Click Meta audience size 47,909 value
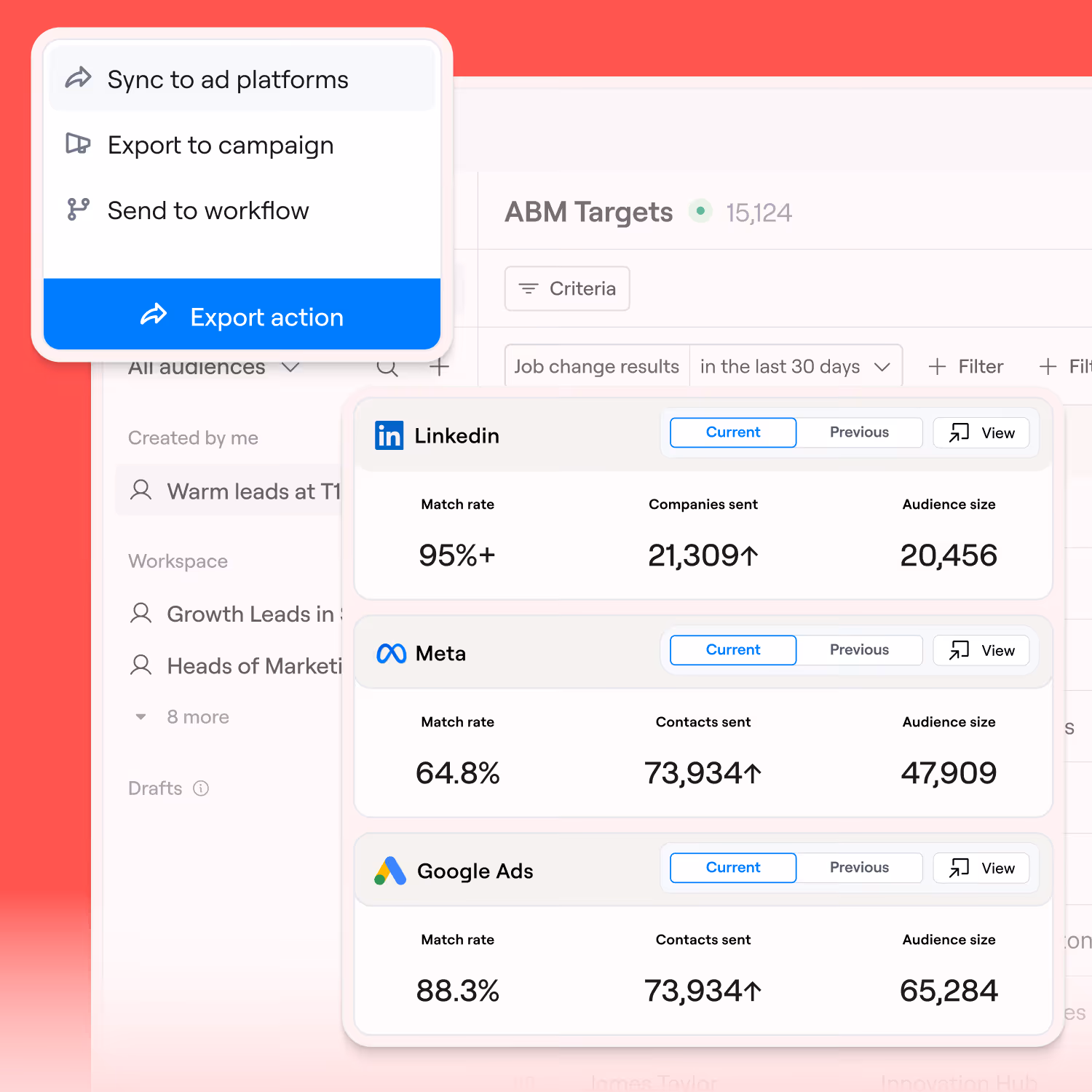 coord(949,773)
